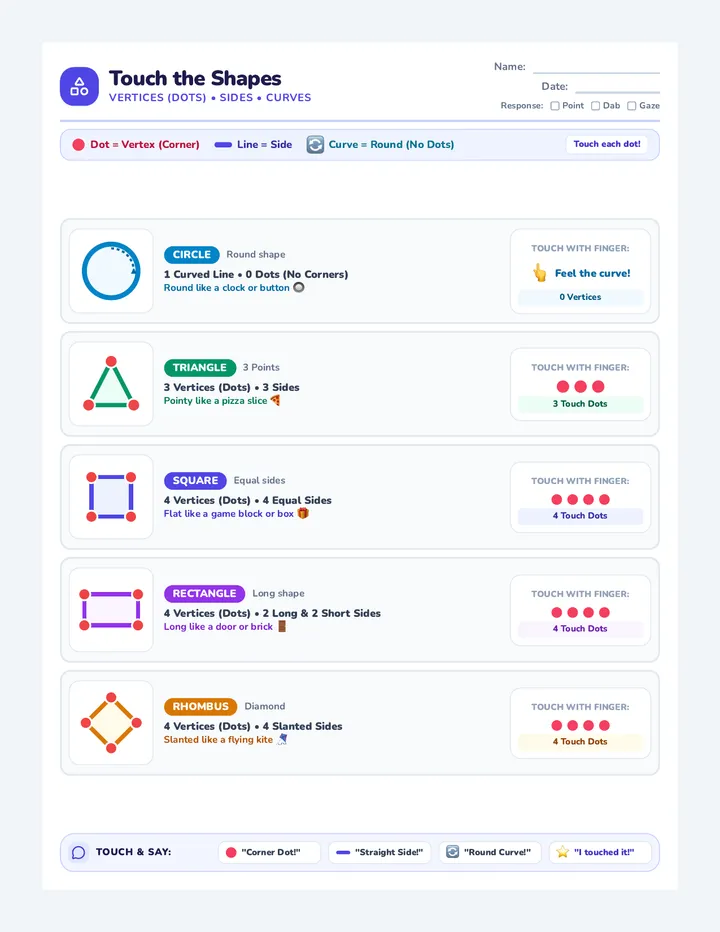The height and width of the screenshot is (932, 720).
Task: Click the clock emoji after button text
Action: tap(298, 287)
